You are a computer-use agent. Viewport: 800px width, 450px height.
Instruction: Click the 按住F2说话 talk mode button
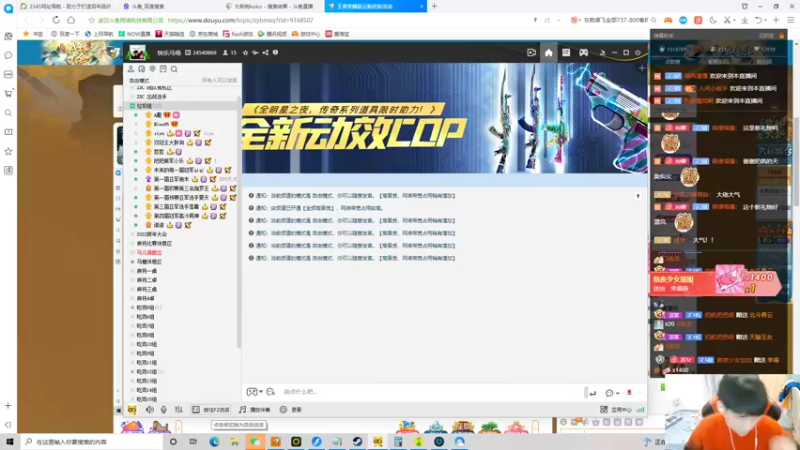[x=211, y=410]
